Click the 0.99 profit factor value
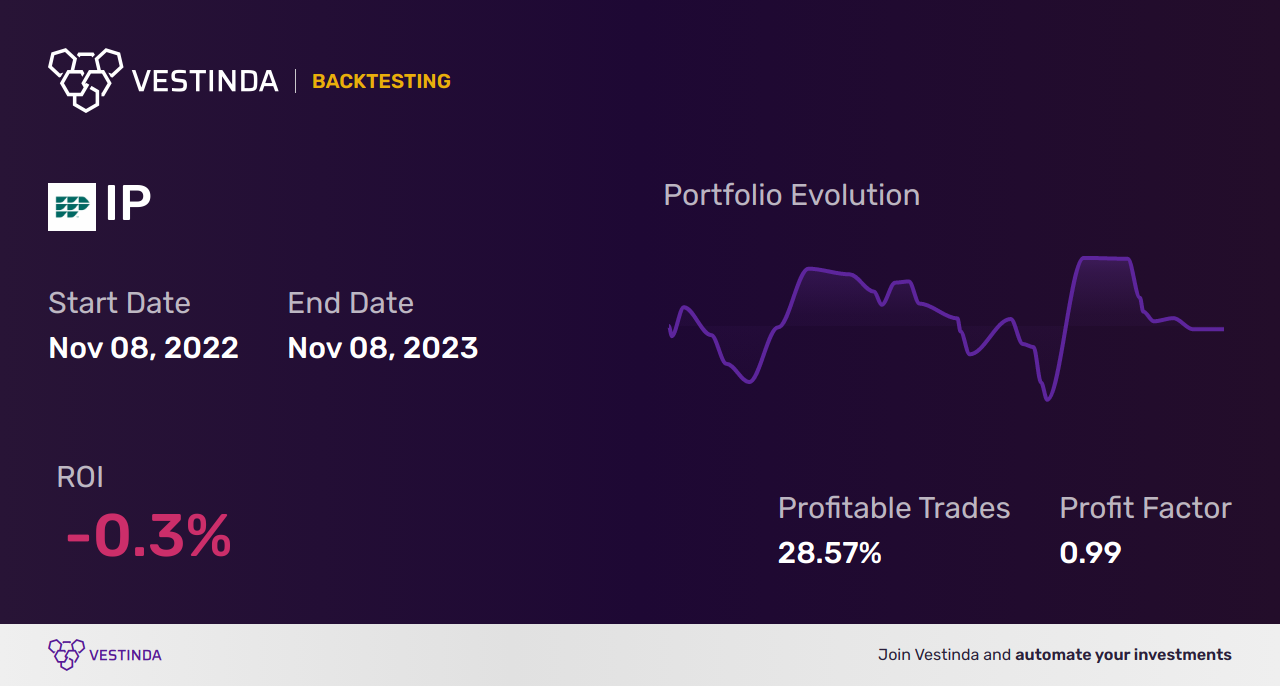The image size is (1280, 686). coord(1090,552)
